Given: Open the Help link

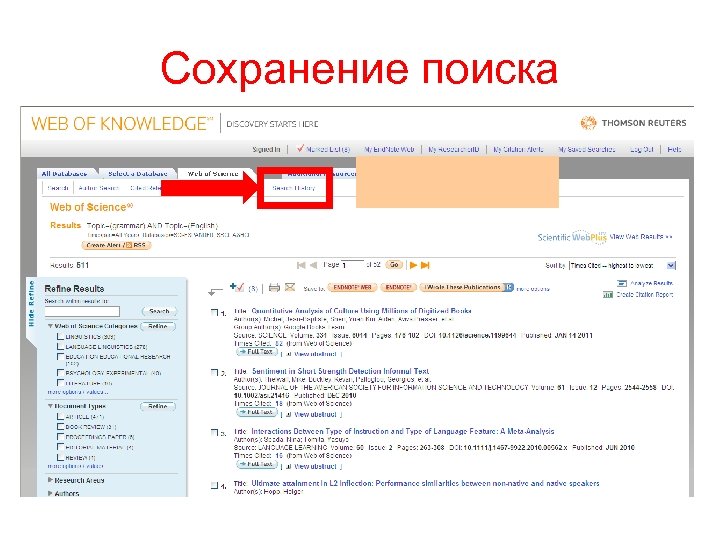Looking at the screenshot, I should tap(674, 149).
